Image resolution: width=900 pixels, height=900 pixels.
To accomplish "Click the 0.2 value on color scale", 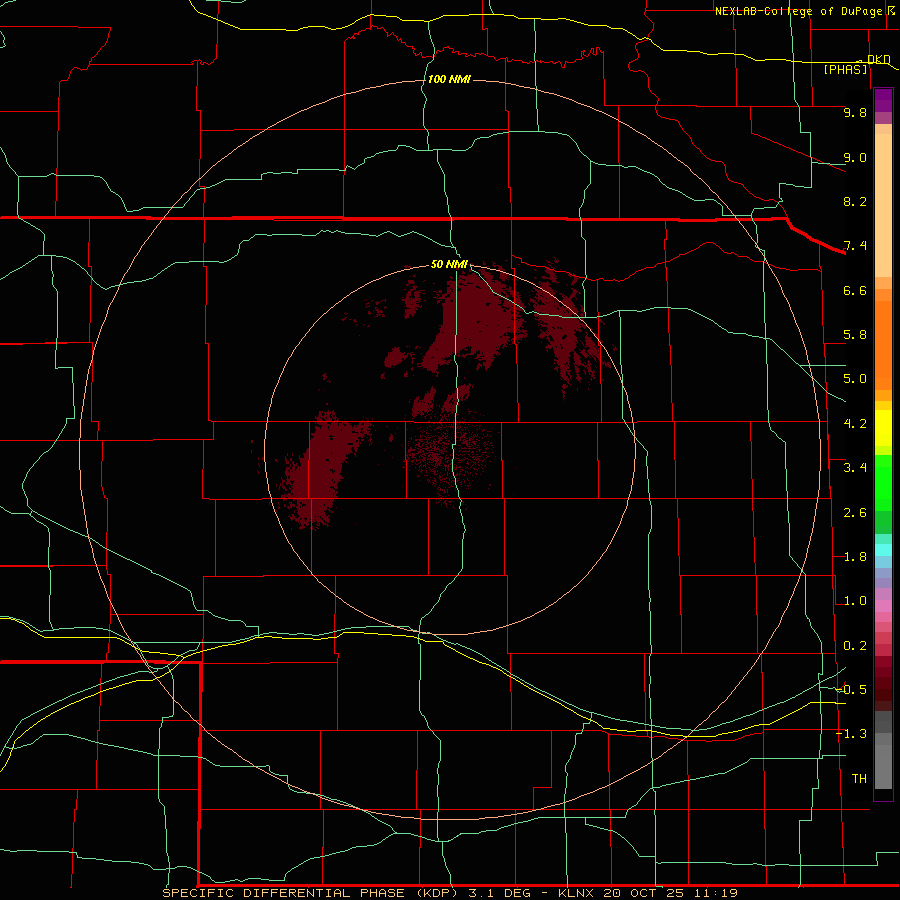I will (855, 646).
